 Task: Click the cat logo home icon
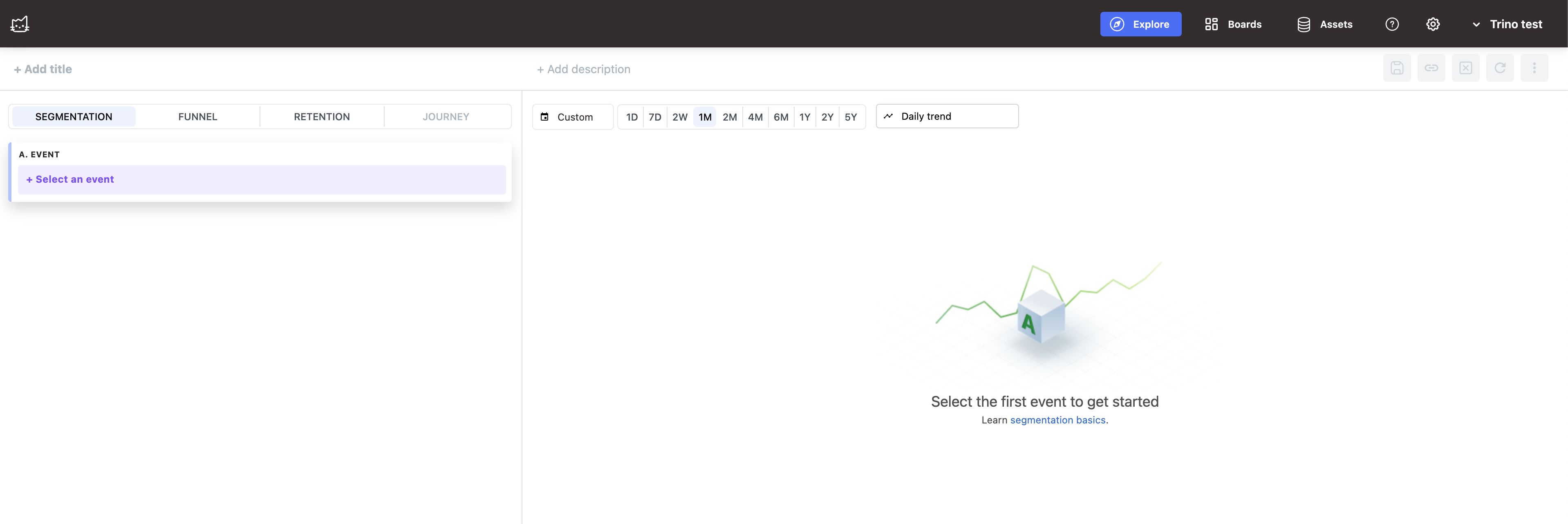click(20, 24)
